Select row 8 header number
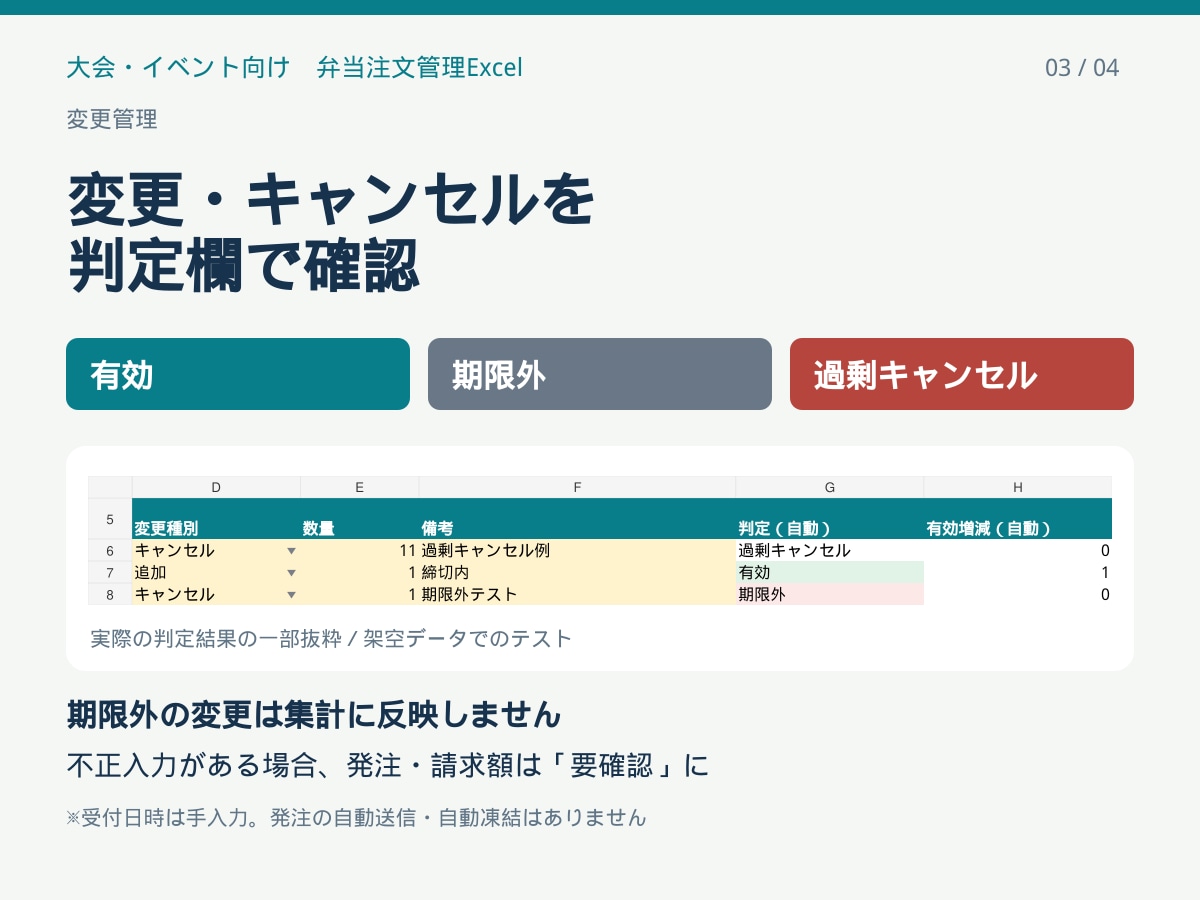This screenshot has height=900, width=1200. [110, 595]
